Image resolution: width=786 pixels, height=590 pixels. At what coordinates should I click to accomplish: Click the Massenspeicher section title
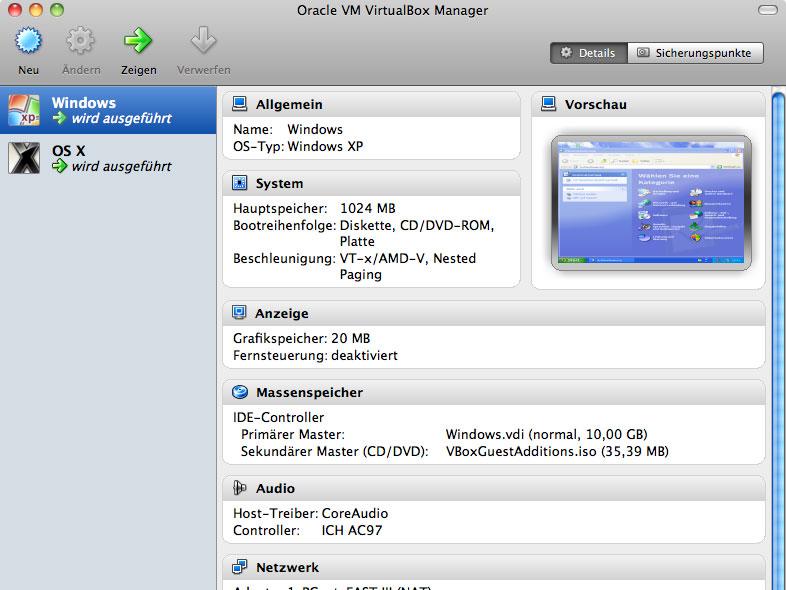309,392
